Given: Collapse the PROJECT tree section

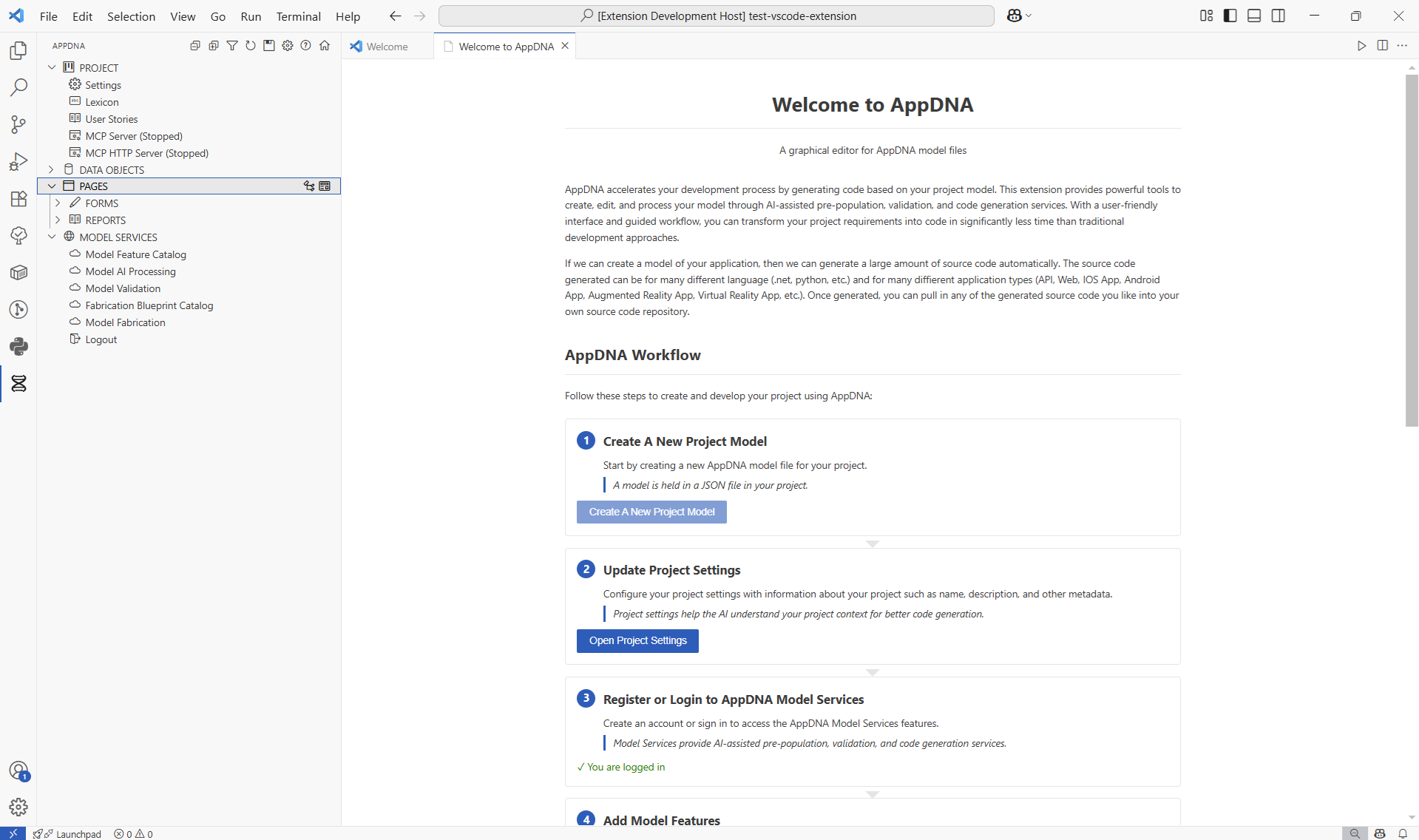Looking at the screenshot, I should point(52,67).
